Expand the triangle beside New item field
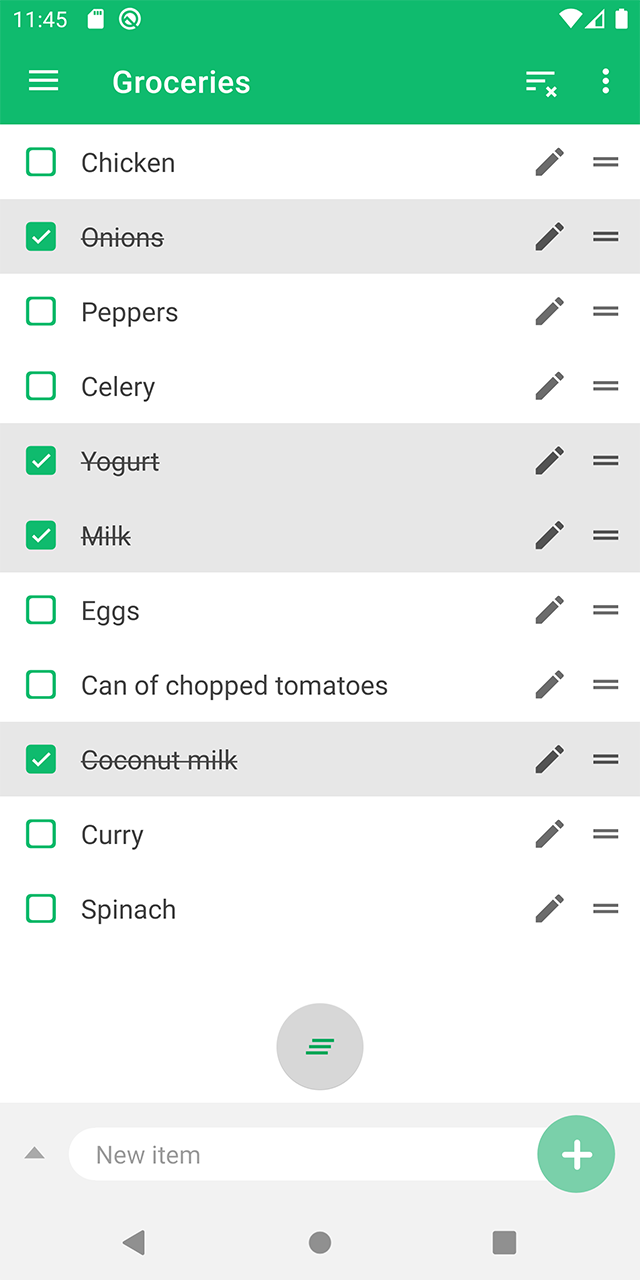Viewport: 640px width, 1280px height. 35,1154
